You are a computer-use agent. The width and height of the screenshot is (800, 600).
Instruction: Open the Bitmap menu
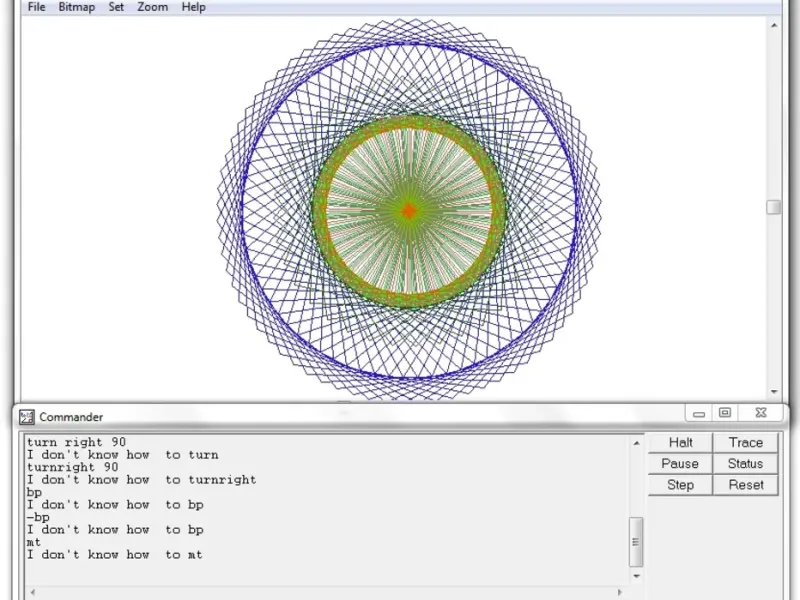pyautogui.click(x=77, y=7)
